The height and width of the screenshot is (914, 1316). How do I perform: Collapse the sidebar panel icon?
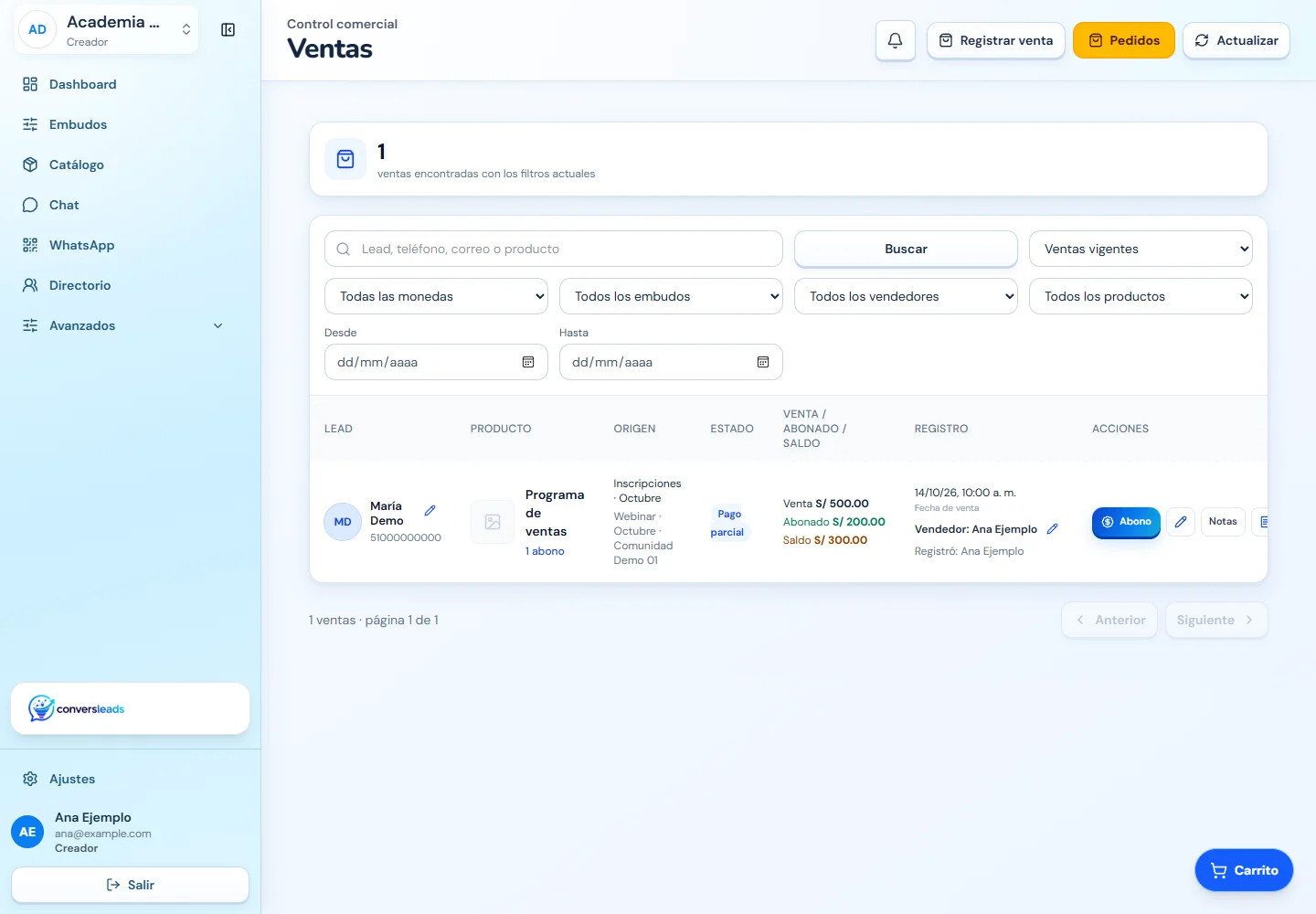click(x=228, y=30)
